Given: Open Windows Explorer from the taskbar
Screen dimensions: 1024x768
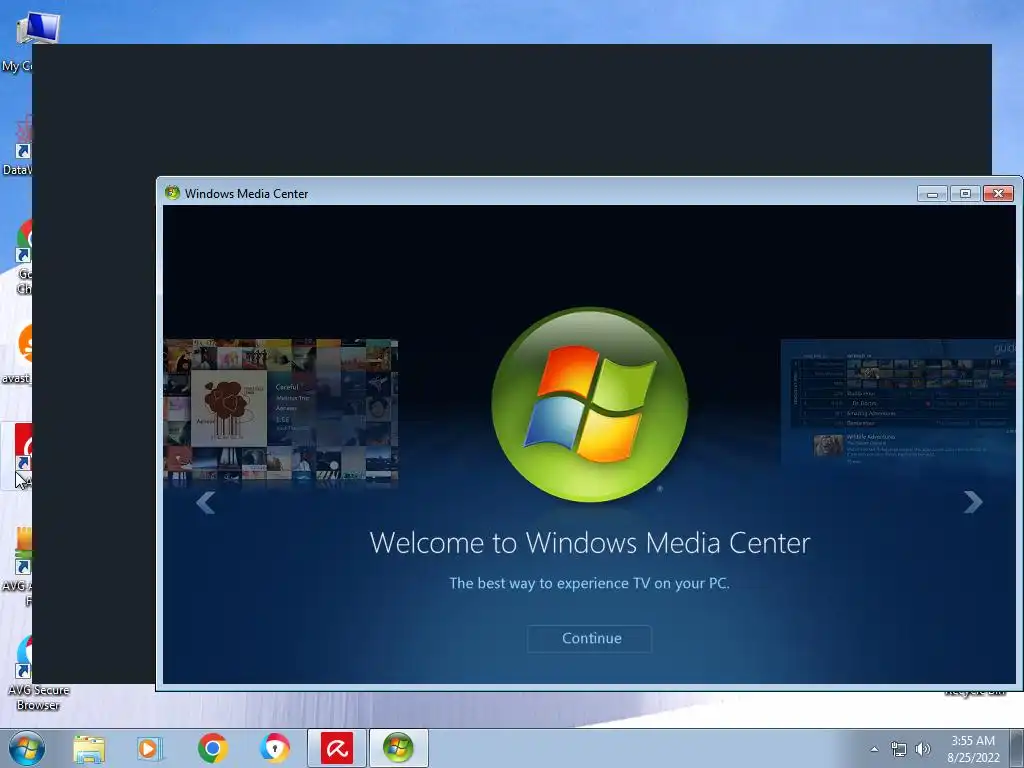Looking at the screenshot, I should (x=89, y=748).
